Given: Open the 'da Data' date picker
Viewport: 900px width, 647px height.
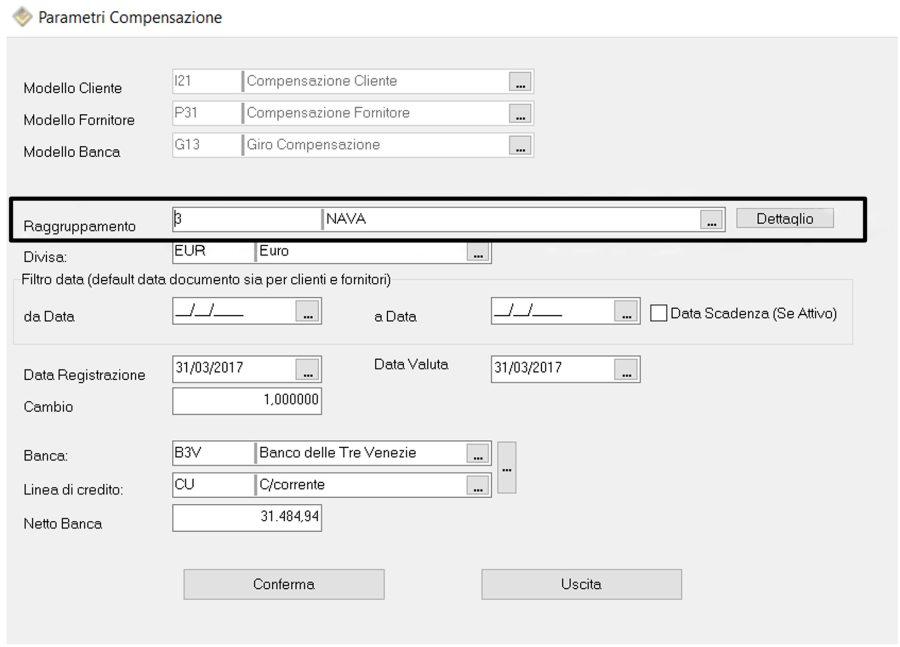Looking at the screenshot, I should (307, 311).
